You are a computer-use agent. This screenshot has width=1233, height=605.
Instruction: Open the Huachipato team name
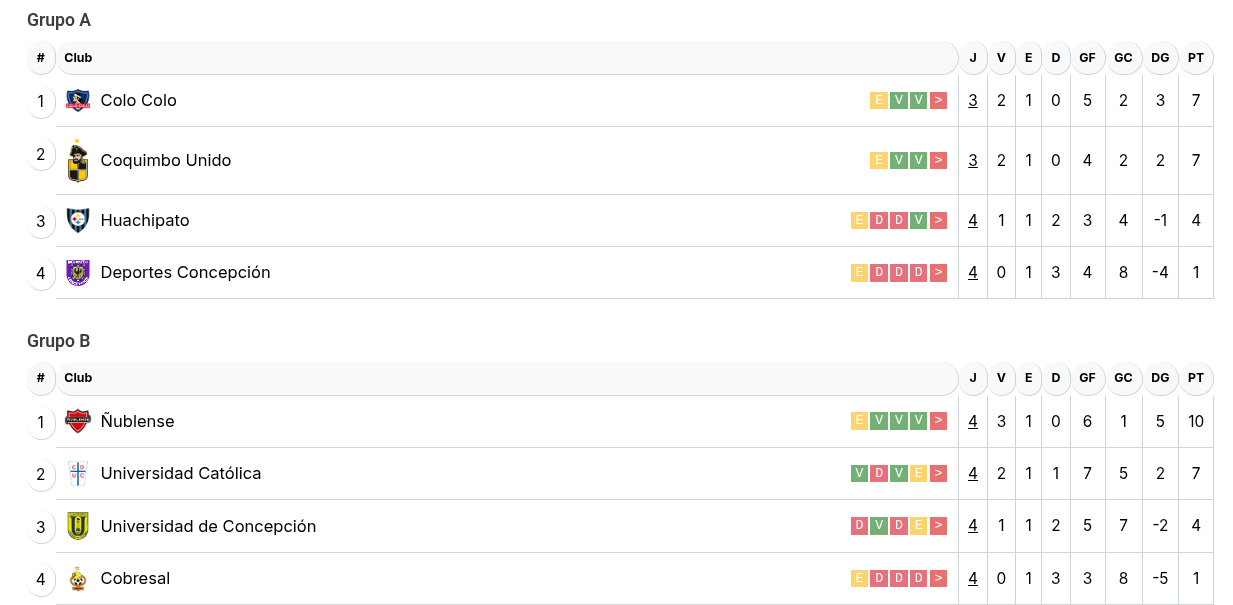[145, 220]
